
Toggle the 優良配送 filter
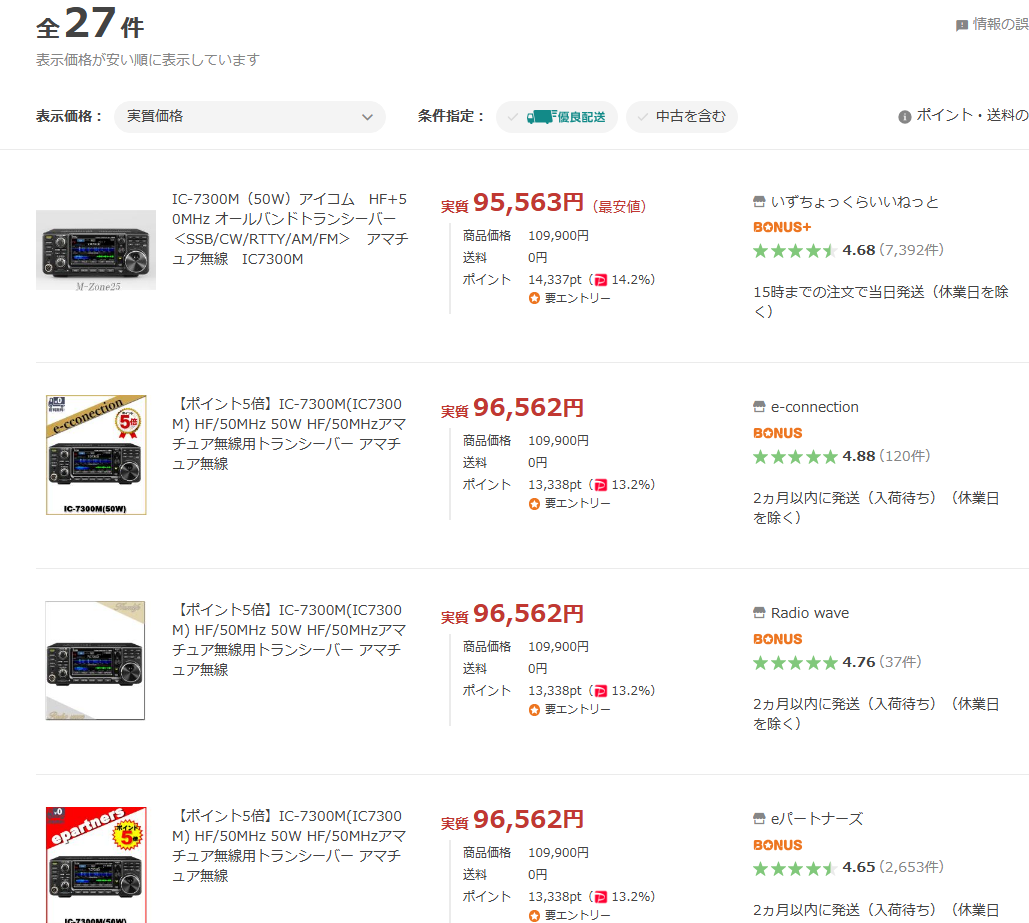[556, 117]
